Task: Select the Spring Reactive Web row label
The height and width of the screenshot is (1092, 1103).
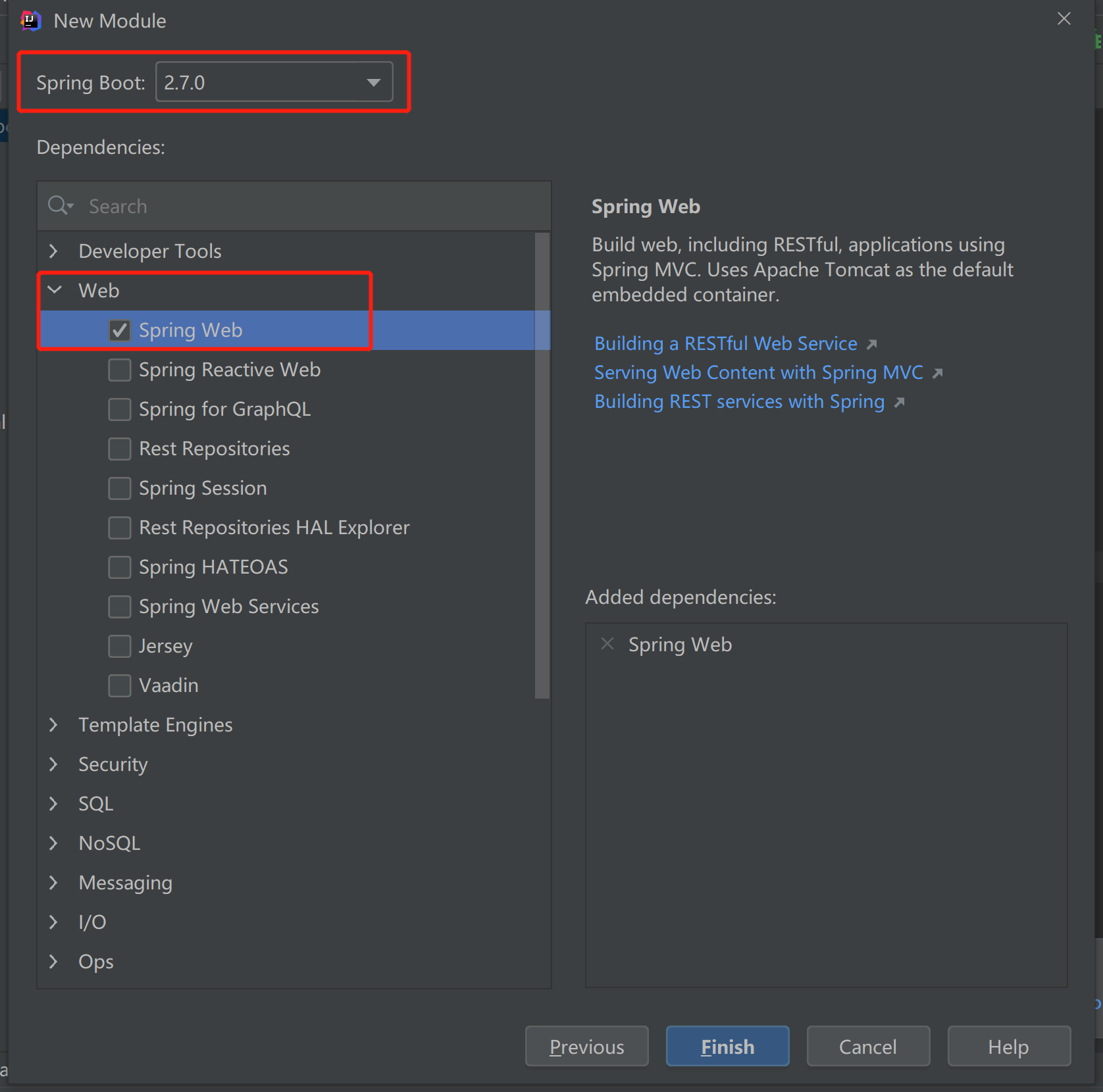Action: coord(230,370)
